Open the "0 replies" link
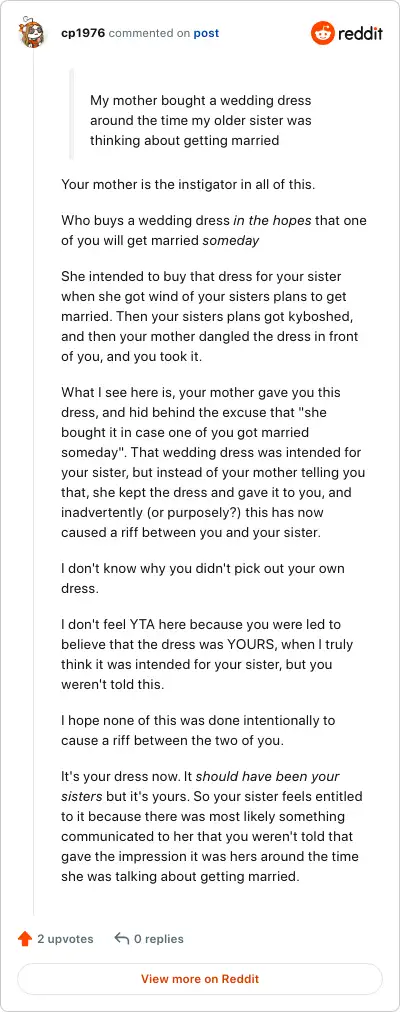This screenshot has height=1012, width=400. pyautogui.click(x=159, y=939)
